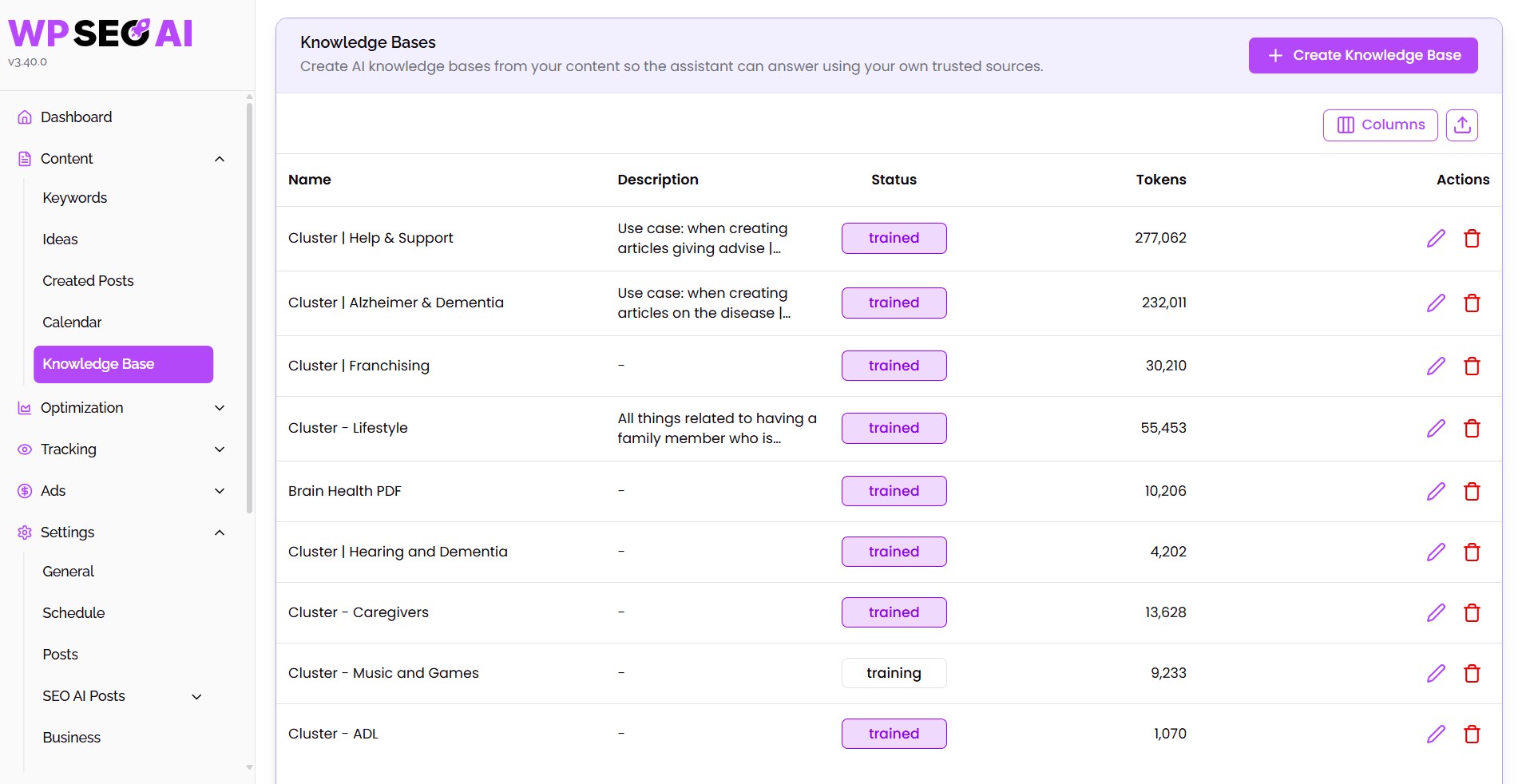Image resolution: width=1522 pixels, height=784 pixels.
Task: Click the description starting 'All things related'
Action: coord(717,429)
